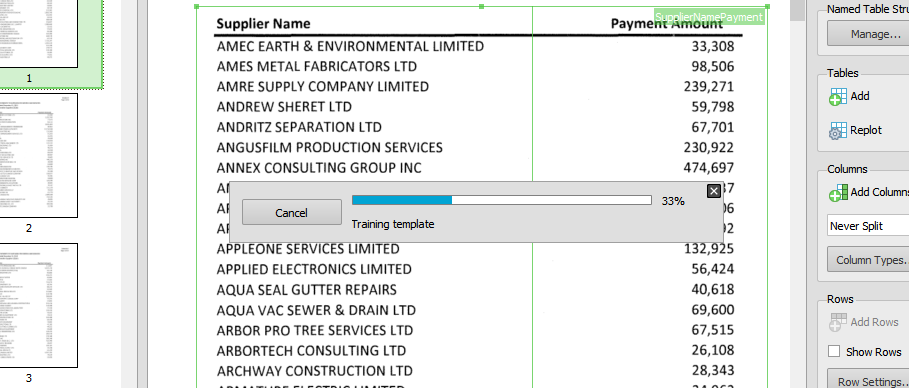Viewport: 909px width, 388px height.
Task: Open Column Types settings
Action: tap(868, 260)
